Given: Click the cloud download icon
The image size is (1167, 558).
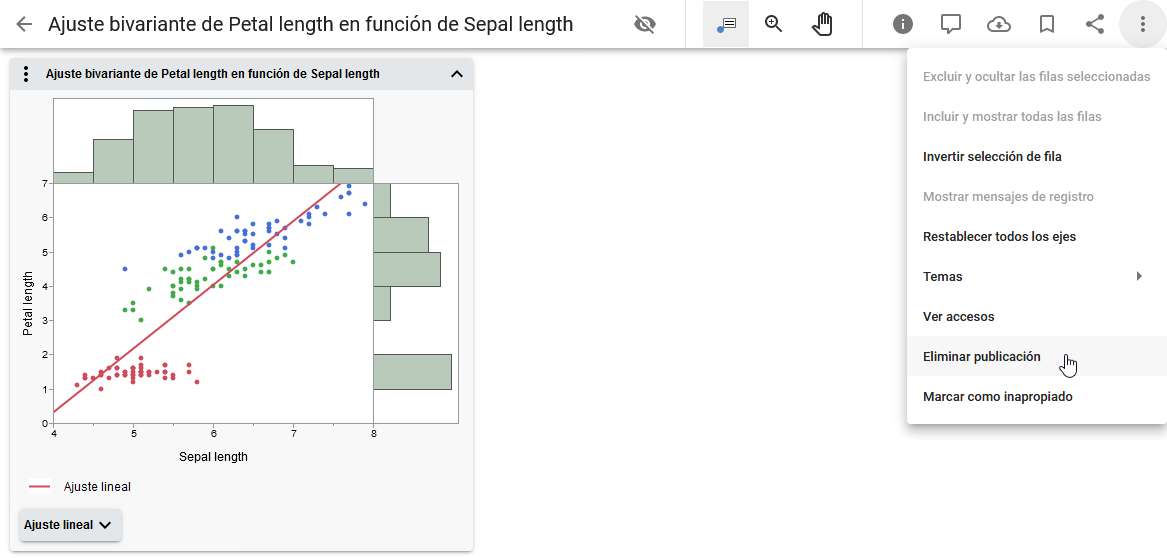Looking at the screenshot, I should point(999,24).
